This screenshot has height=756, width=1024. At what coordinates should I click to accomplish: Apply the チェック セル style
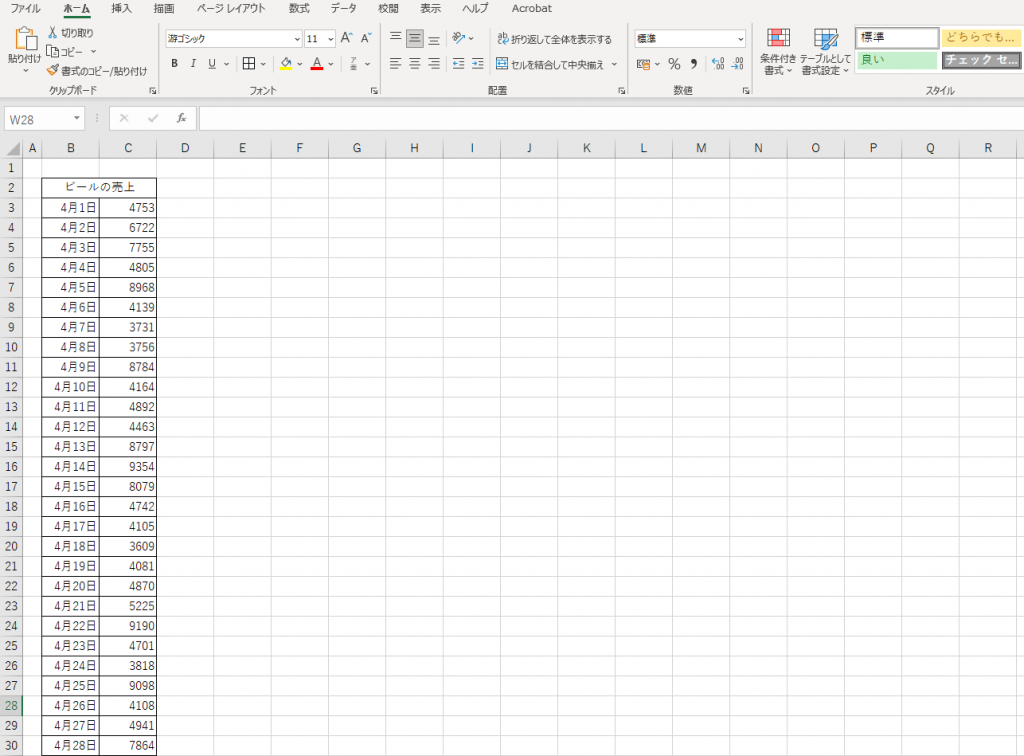point(982,60)
